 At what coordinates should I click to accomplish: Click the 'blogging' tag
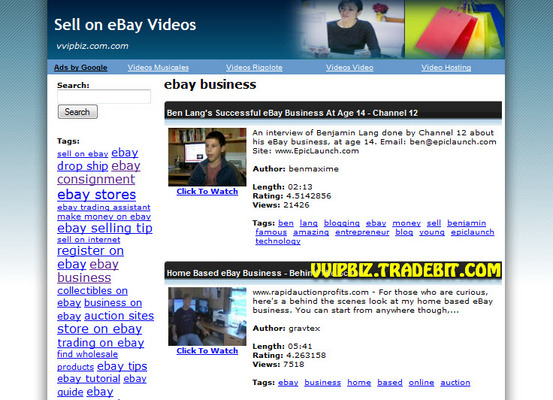pyautogui.click(x=342, y=223)
